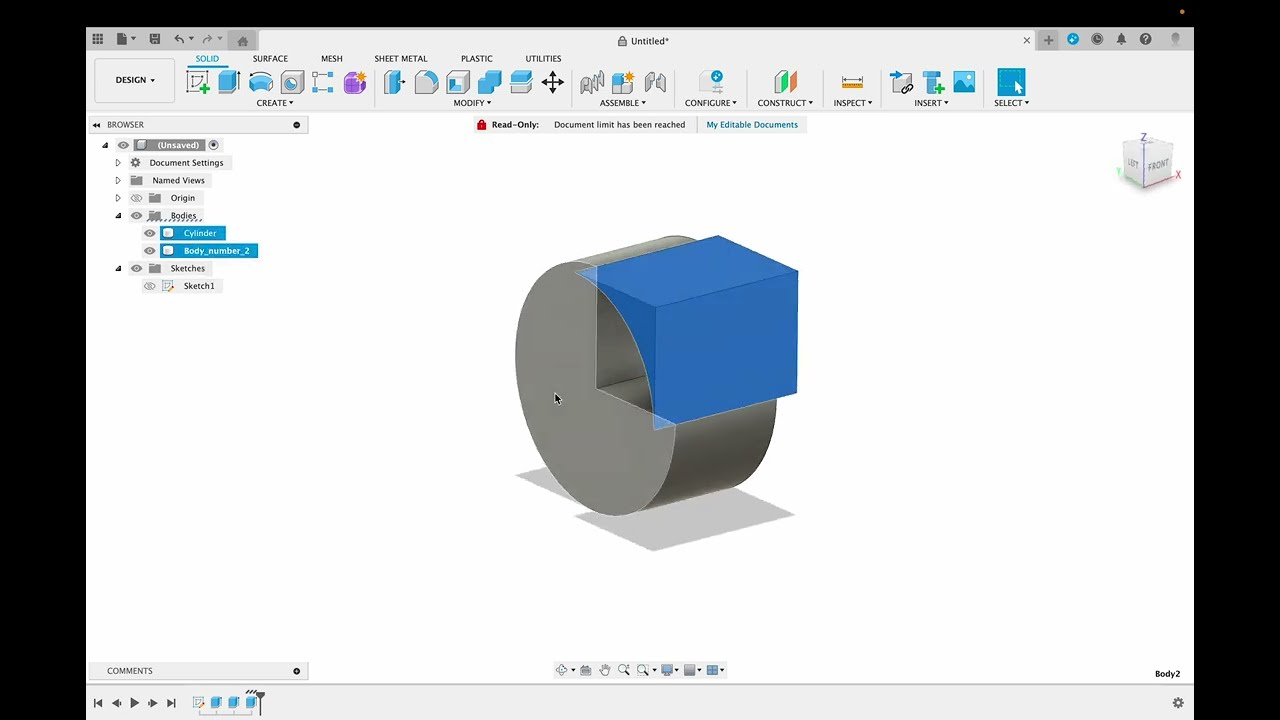
Task: Click the Undo arrow
Action: (x=179, y=39)
